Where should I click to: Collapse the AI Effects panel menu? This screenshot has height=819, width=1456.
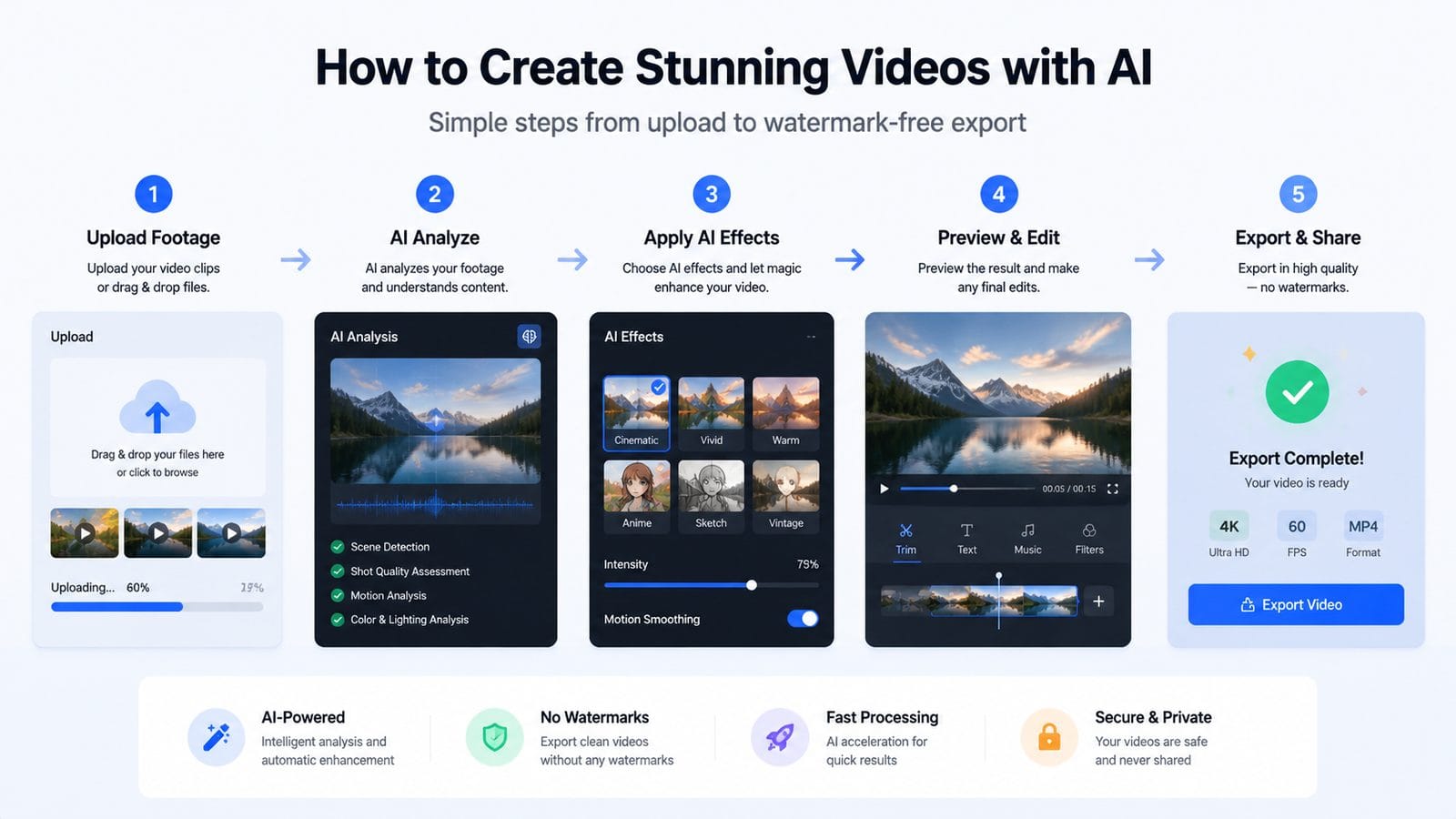pyautogui.click(x=811, y=337)
